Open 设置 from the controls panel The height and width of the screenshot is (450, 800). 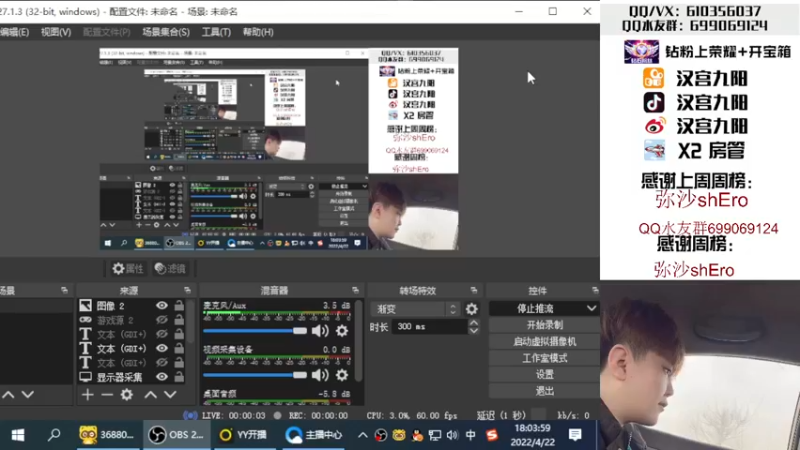pyautogui.click(x=544, y=374)
